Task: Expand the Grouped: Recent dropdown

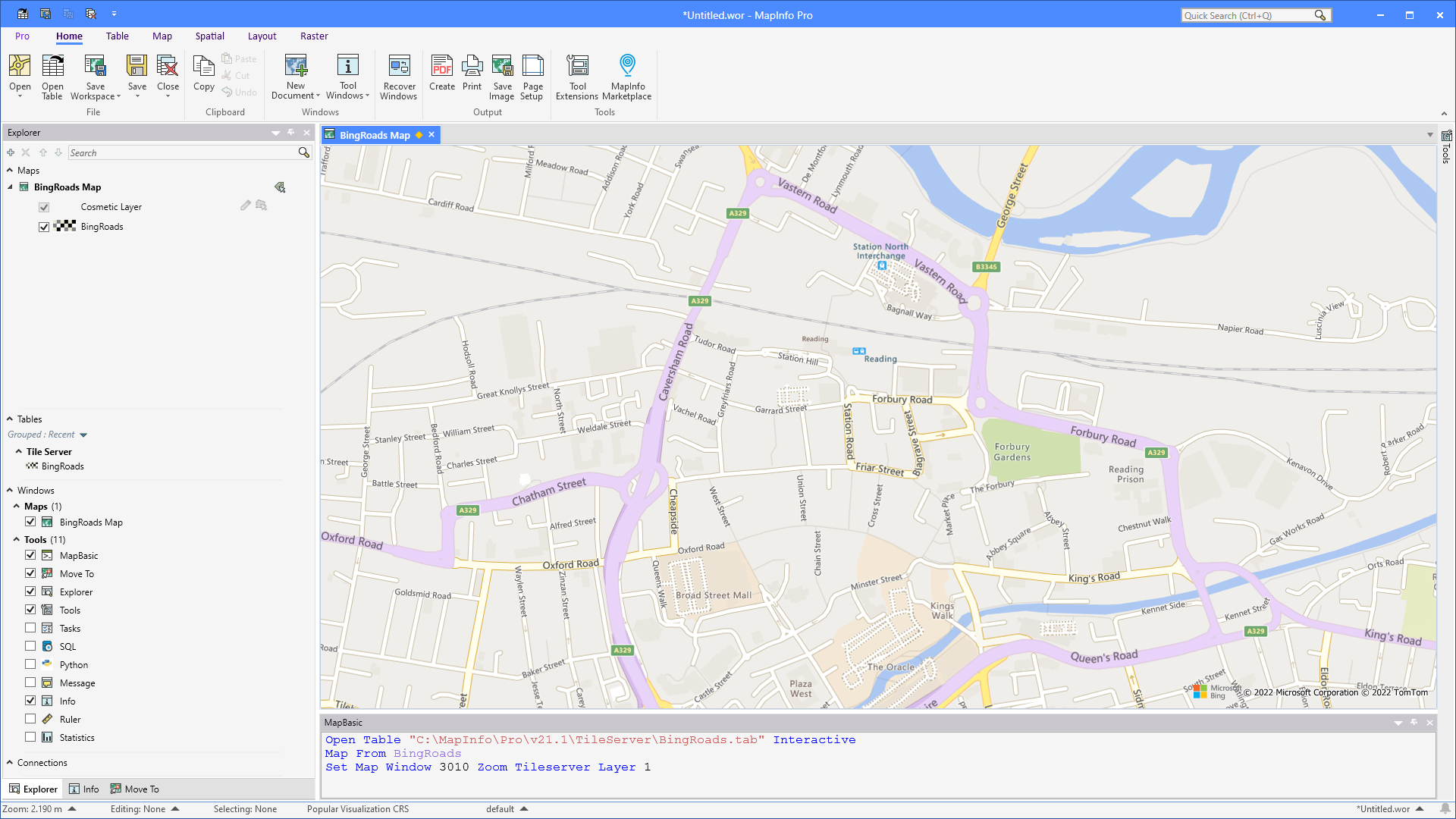Action: (x=83, y=435)
